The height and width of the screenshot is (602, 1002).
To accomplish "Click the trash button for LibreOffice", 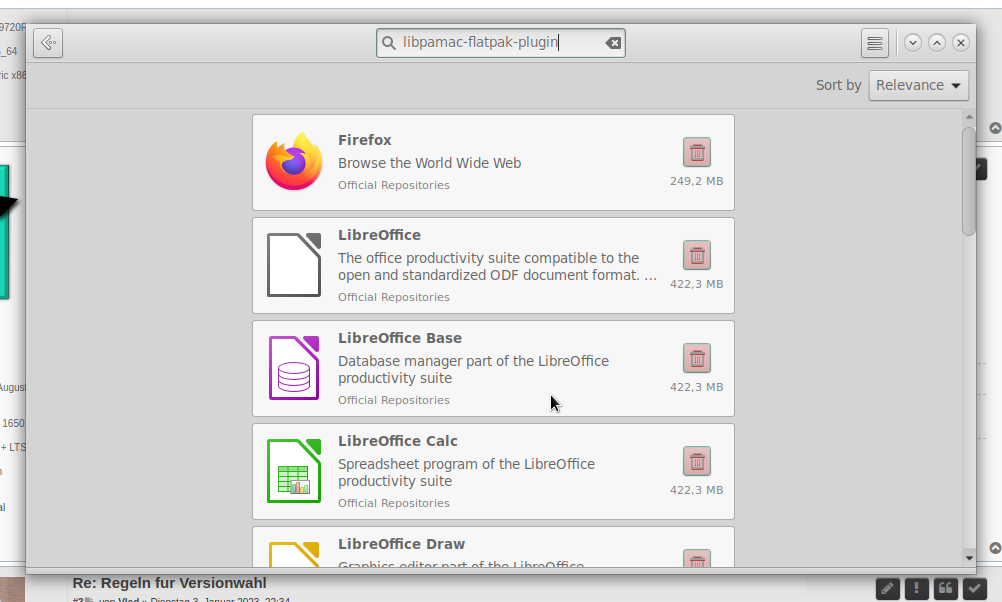I will (697, 256).
